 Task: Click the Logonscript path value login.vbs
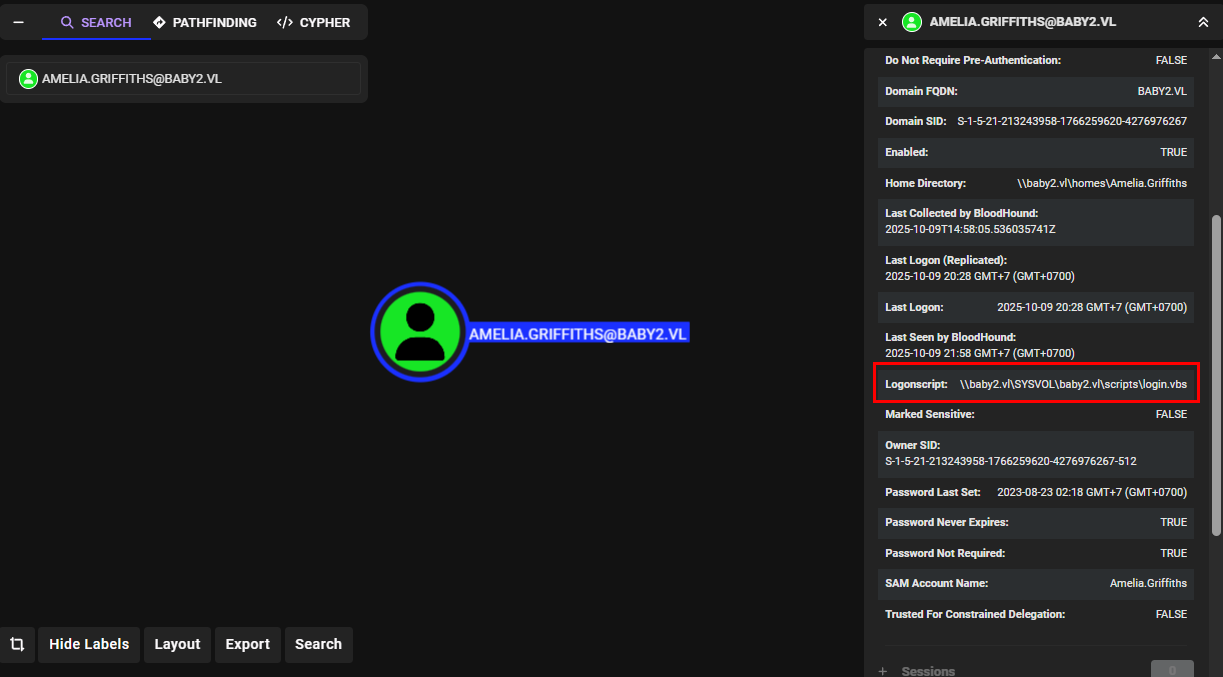click(1073, 384)
